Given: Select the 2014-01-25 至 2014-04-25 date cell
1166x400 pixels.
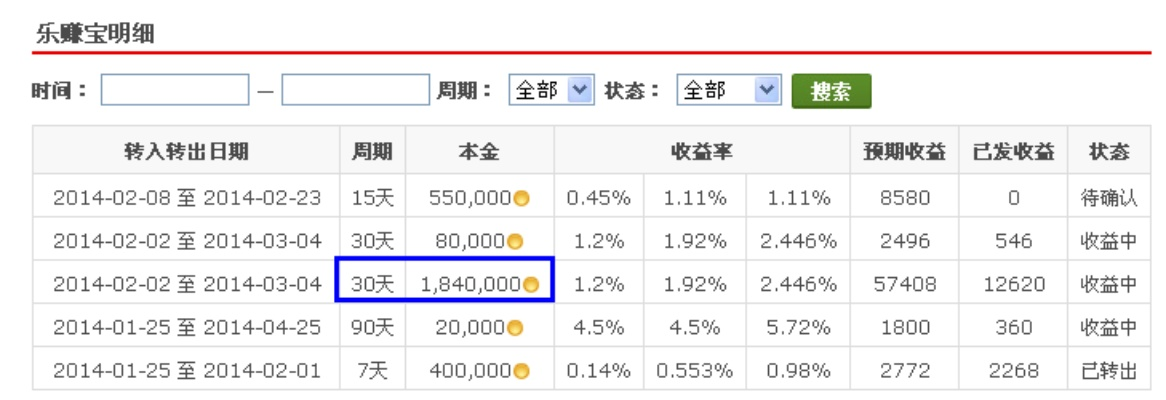Looking at the screenshot, I should click(186, 329).
